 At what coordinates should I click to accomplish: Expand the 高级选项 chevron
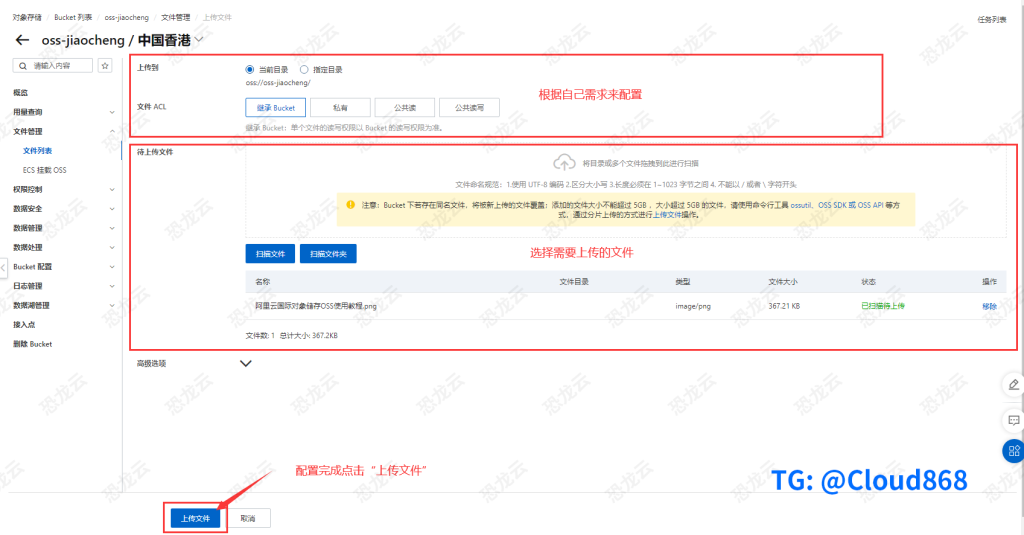[246, 363]
